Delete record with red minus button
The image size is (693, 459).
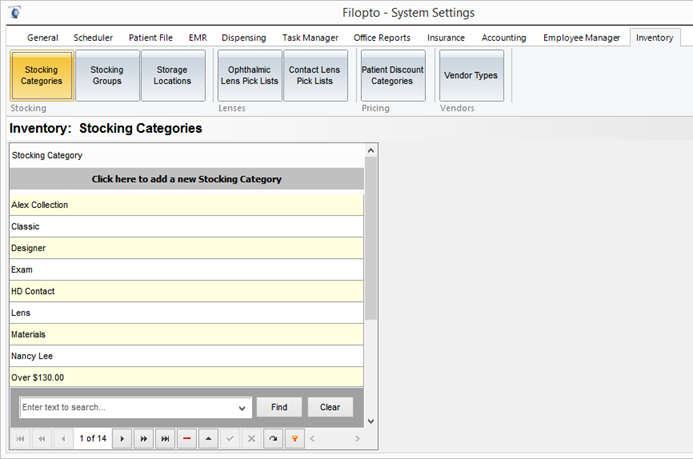(x=187, y=439)
